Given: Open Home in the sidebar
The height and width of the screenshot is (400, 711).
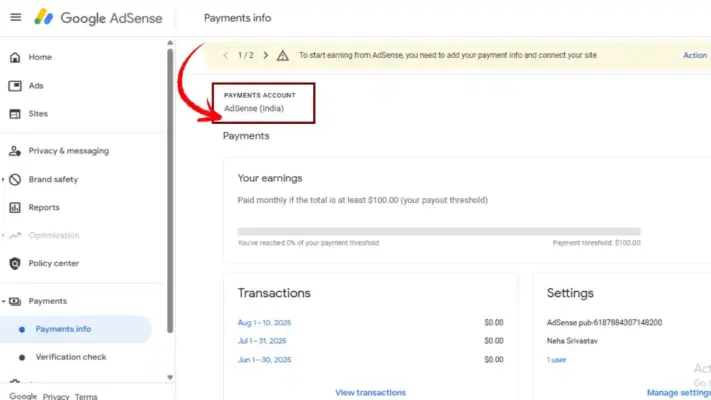Looking at the screenshot, I should [40, 57].
